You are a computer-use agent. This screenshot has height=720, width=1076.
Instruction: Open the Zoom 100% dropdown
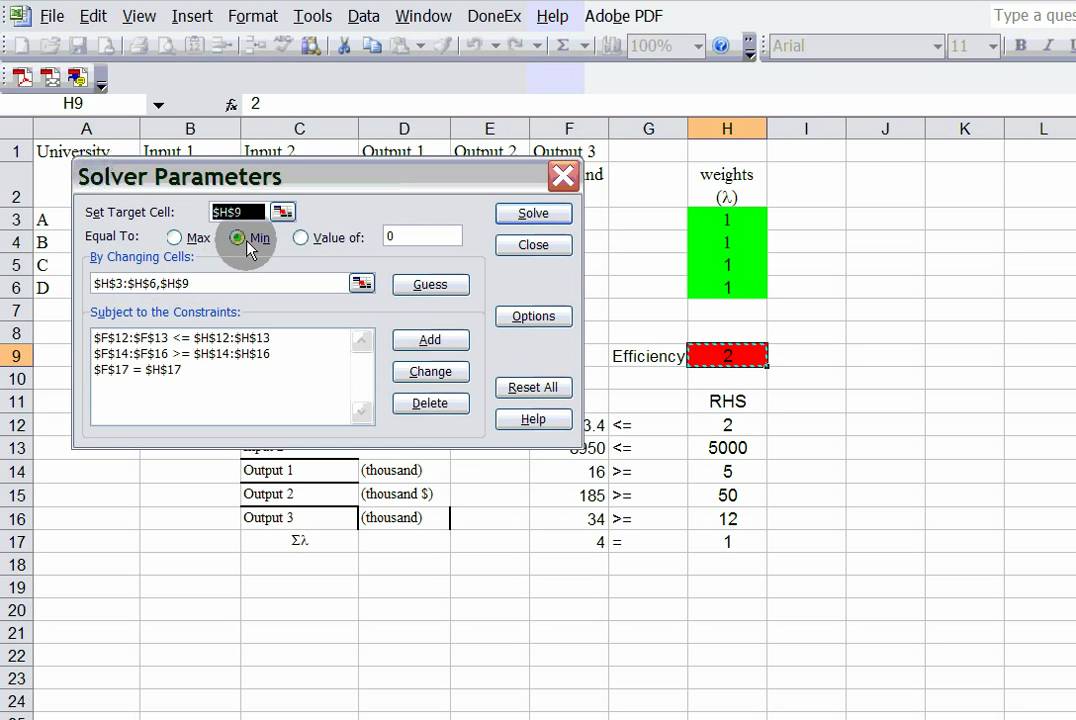pos(698,46)
